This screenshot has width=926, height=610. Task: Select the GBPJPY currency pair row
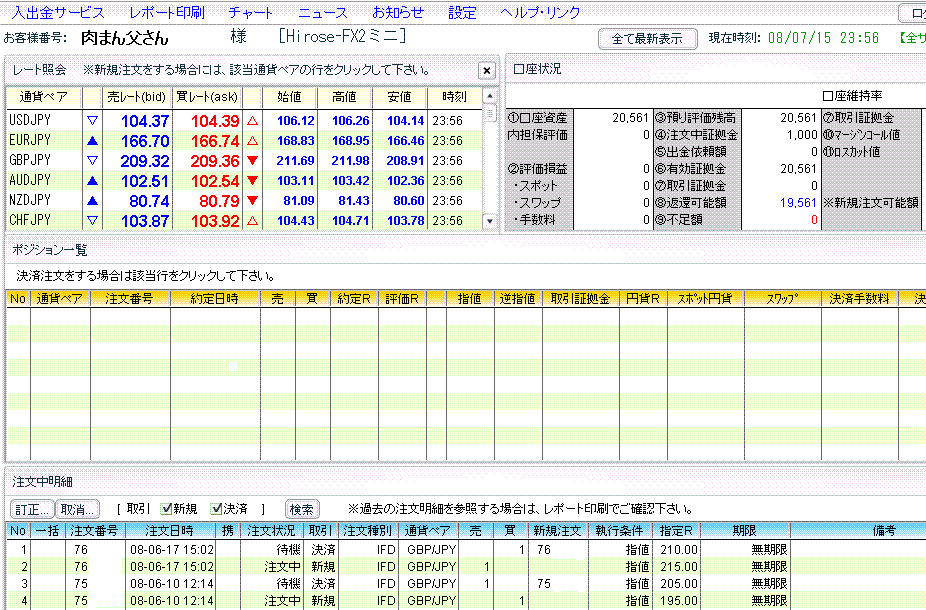[244, 161]
